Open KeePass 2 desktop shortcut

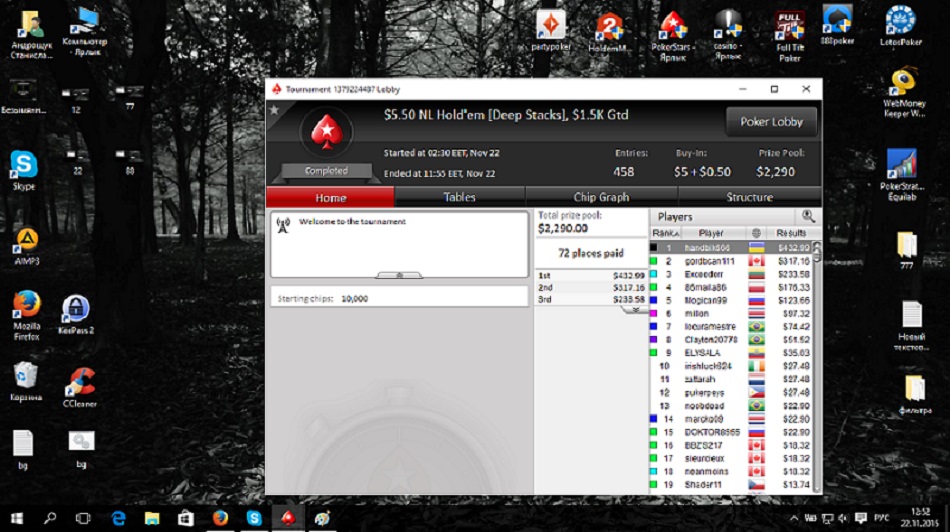(x=76, y=314)
